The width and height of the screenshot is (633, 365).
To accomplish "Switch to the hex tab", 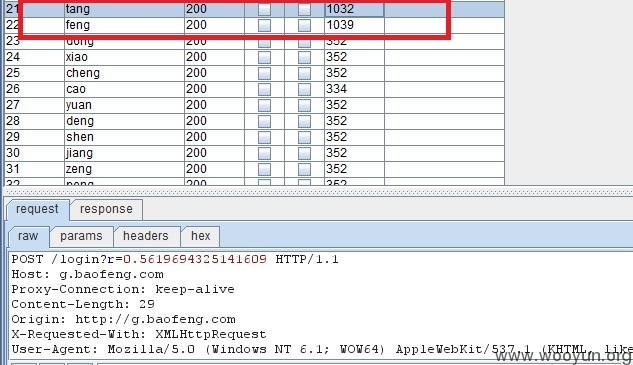I will pyautogui.click(x=201, y=236).
